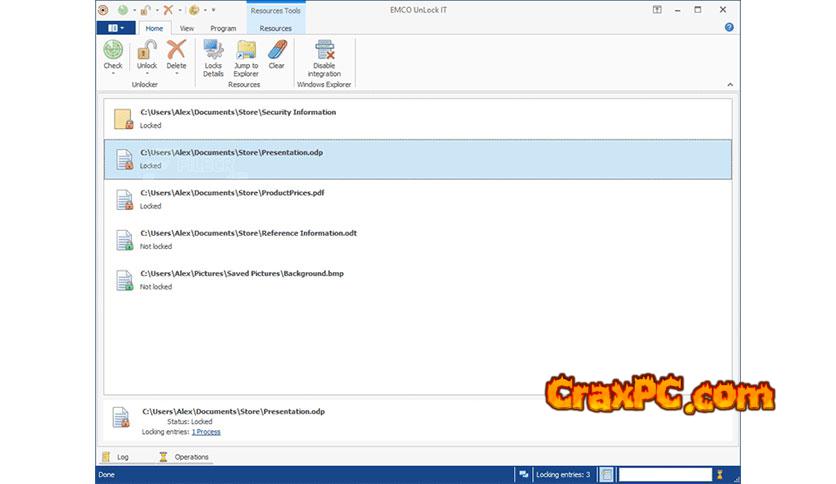Collapse the ribbon using the chevron
Image resolution: width=836 pixels, height=484 pixels.
point(729,85)
